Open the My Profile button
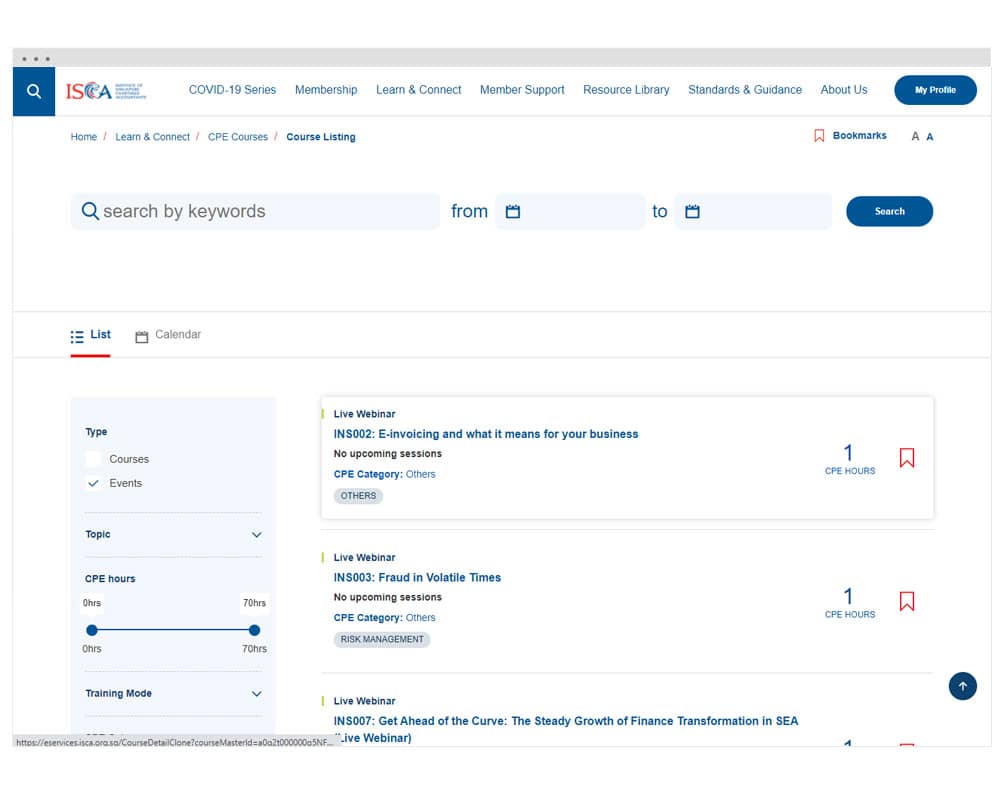 (935, 90)
